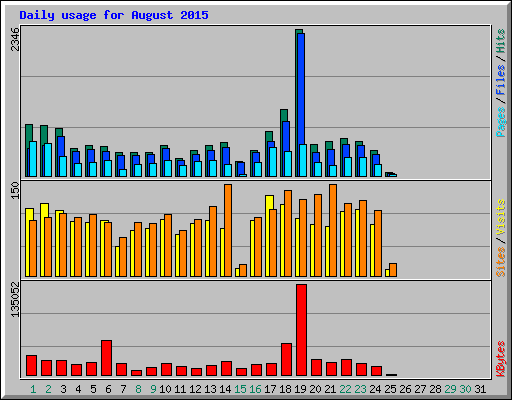Screen dimensions: 512x400
Task: Select the orange visits bar for day 14
Action: pos(228,230)
